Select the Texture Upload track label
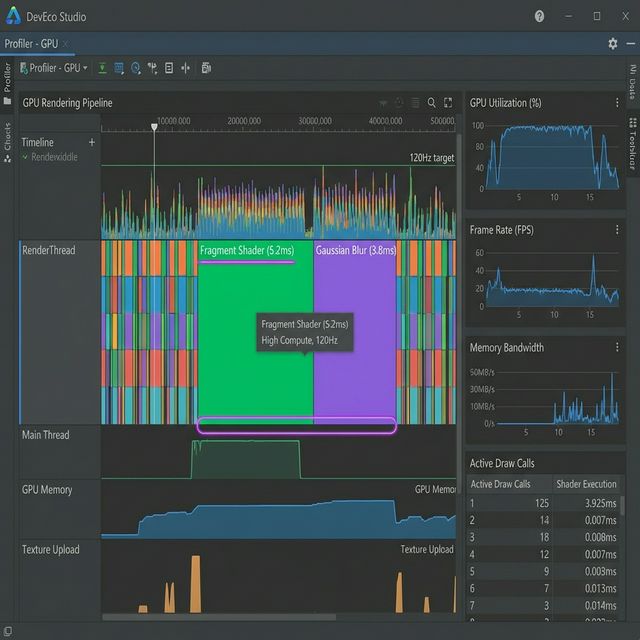This screenshot has width=640, height=640. [x=51, y=549]
